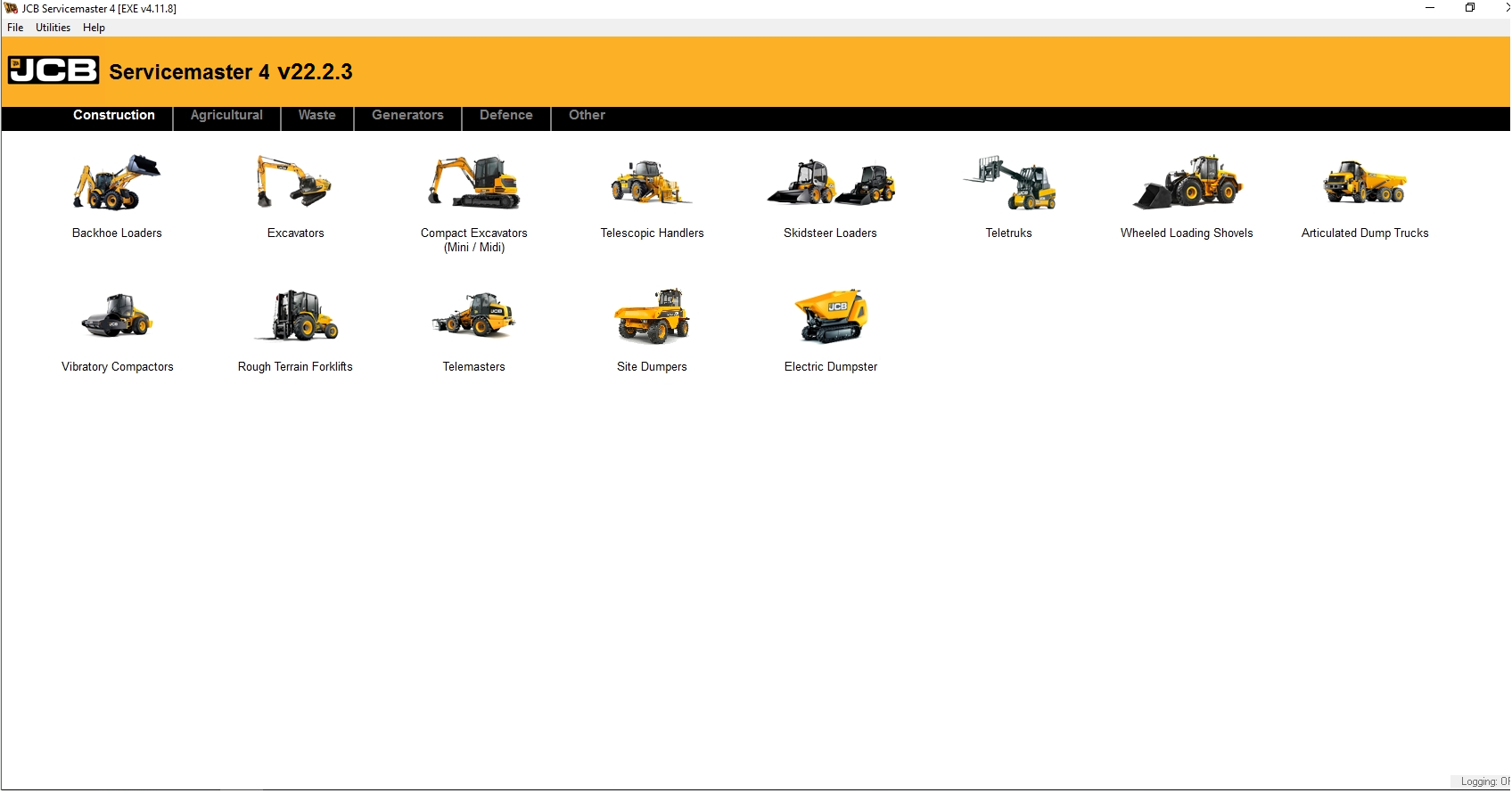Screen dimensions: 1512x793
Task: Open the Other tab
Action: click(x=587, y=115)
